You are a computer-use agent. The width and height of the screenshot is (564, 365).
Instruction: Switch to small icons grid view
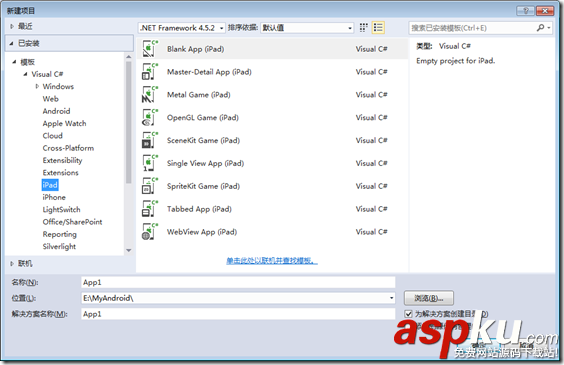(x=364, y=28)
